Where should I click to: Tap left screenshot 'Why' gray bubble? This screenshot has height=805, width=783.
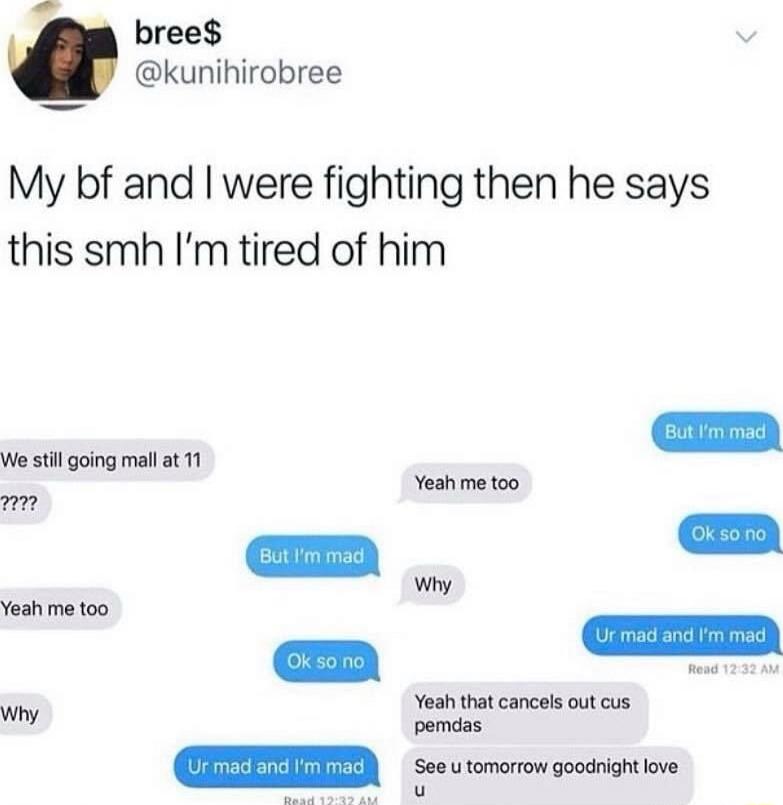(x=25, y=714)
